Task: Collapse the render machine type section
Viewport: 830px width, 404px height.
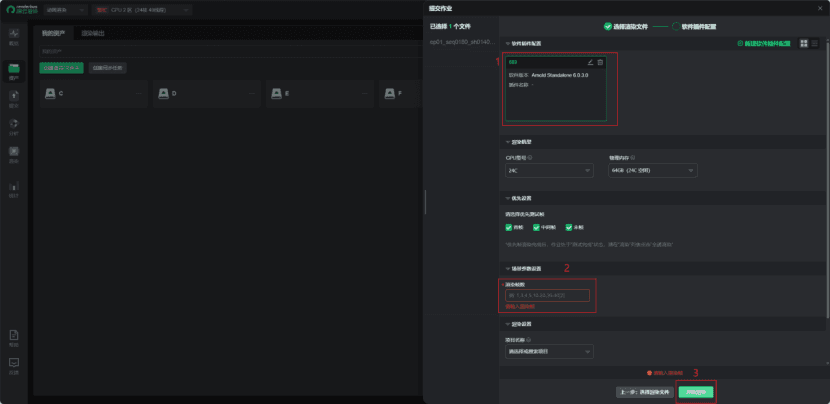Action: point(508,142)
